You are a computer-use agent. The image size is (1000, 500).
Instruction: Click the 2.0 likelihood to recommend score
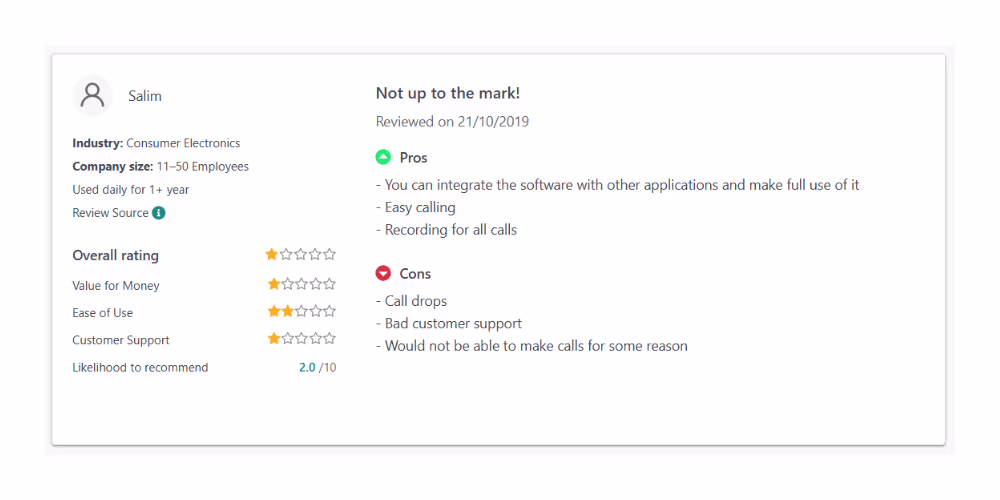click(307, 367)
